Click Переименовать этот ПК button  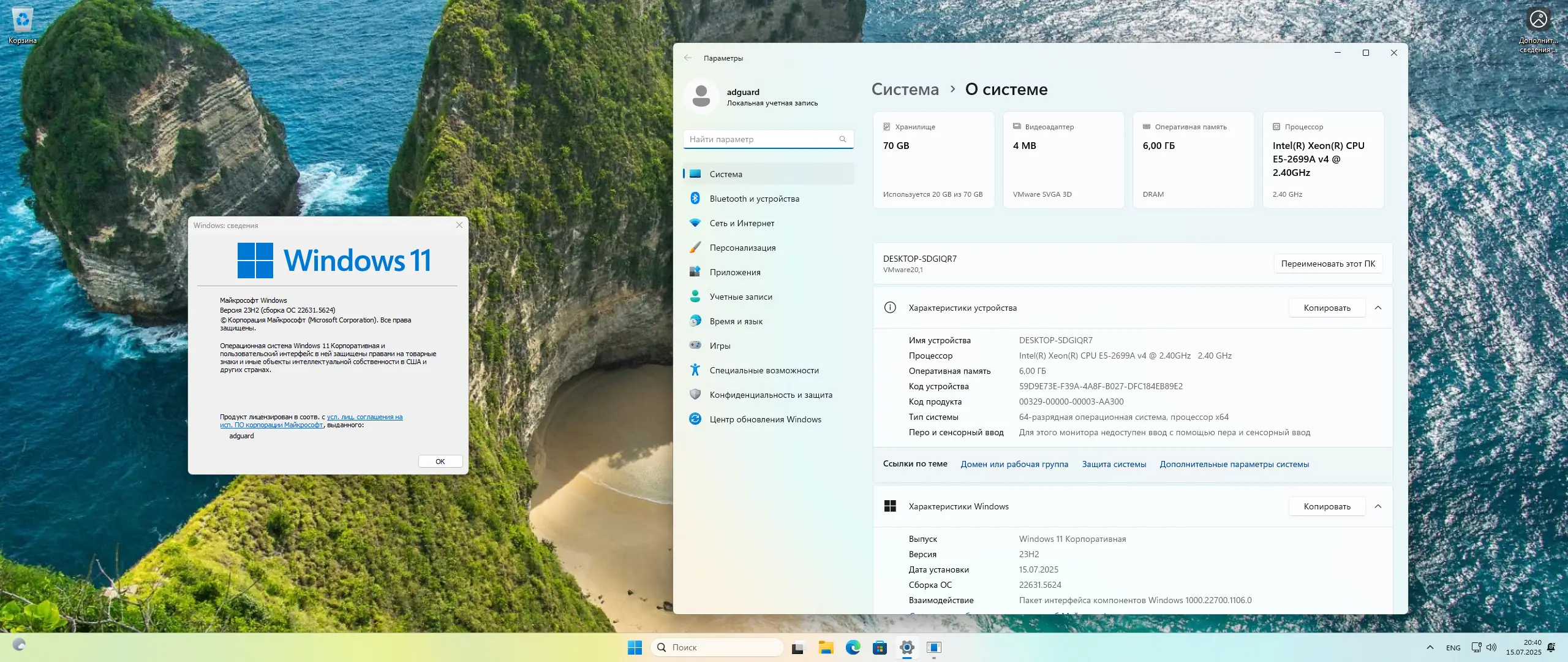(1328, 264)
